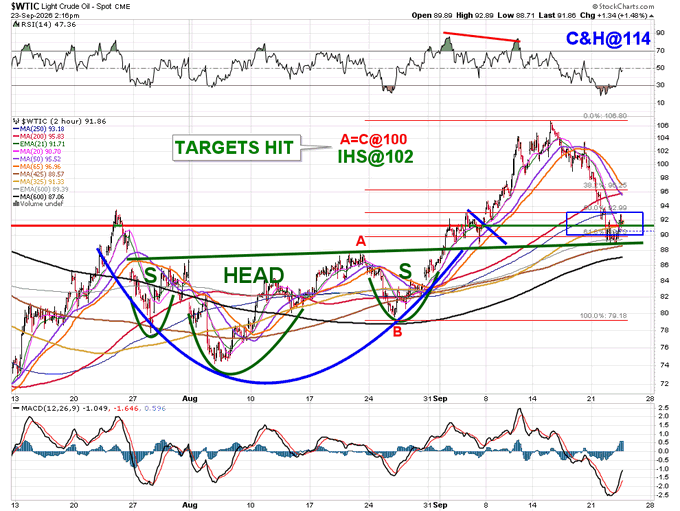Click the 'C&H@114' blue annotation
This screenshot has width=680, height=511.
pyautogui.click(x=608, y=39)
